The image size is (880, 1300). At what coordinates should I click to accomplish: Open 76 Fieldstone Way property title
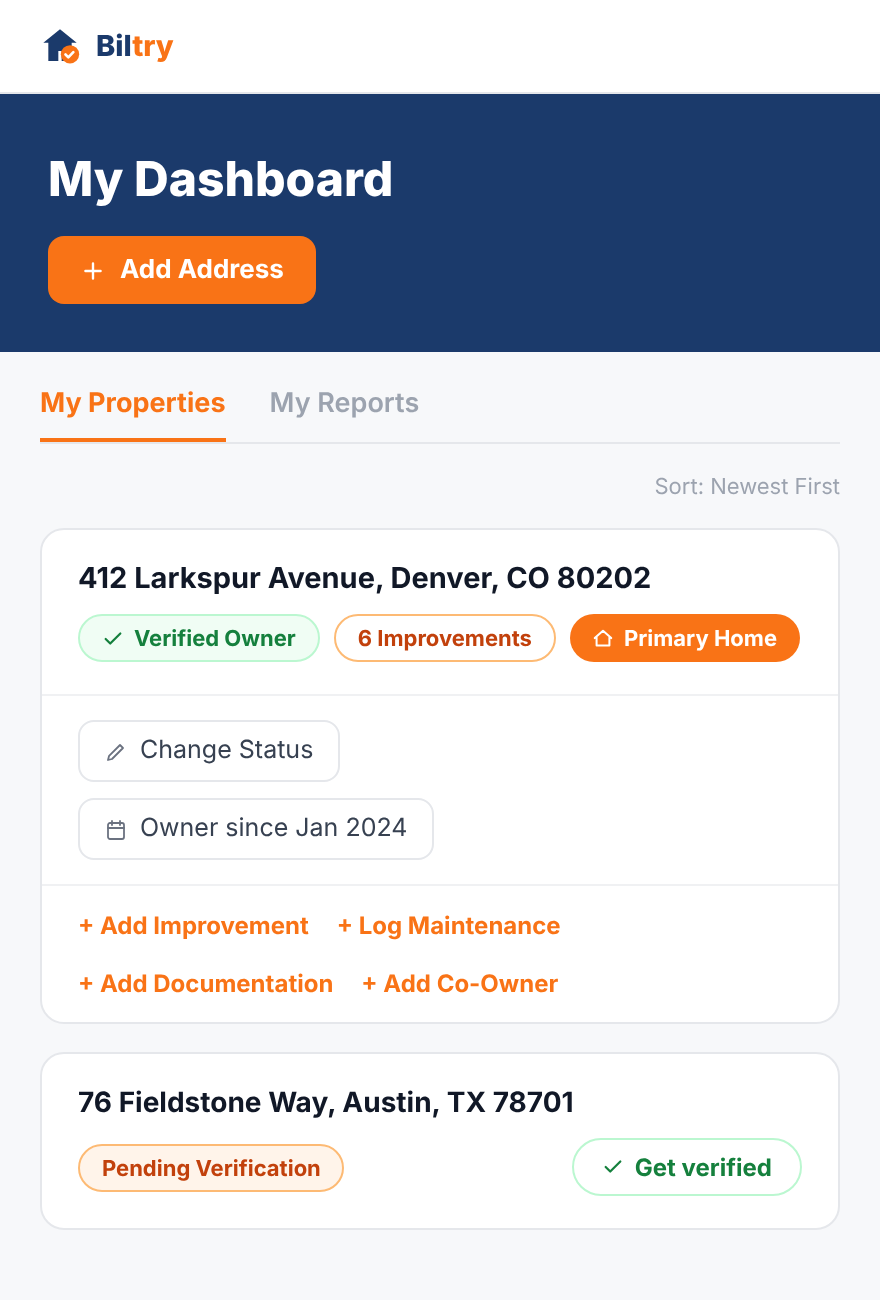tap(326, 1103)
